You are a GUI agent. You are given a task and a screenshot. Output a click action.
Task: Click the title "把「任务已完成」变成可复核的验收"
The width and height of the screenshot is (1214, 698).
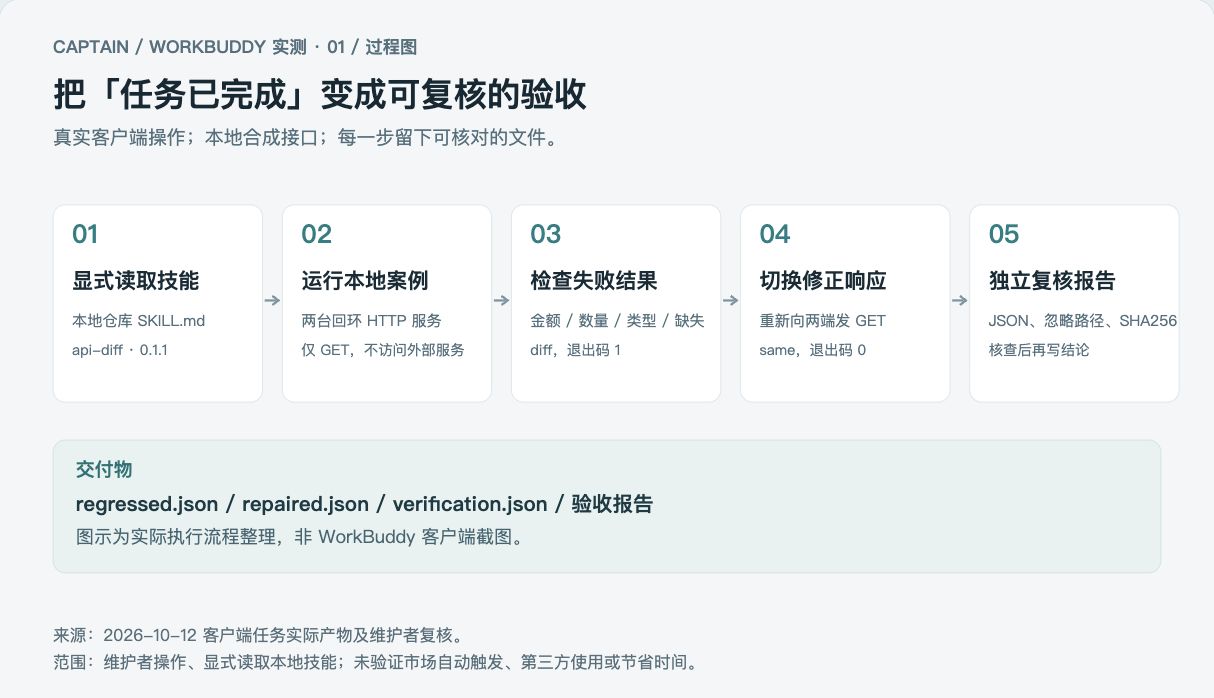pos(320,94)
